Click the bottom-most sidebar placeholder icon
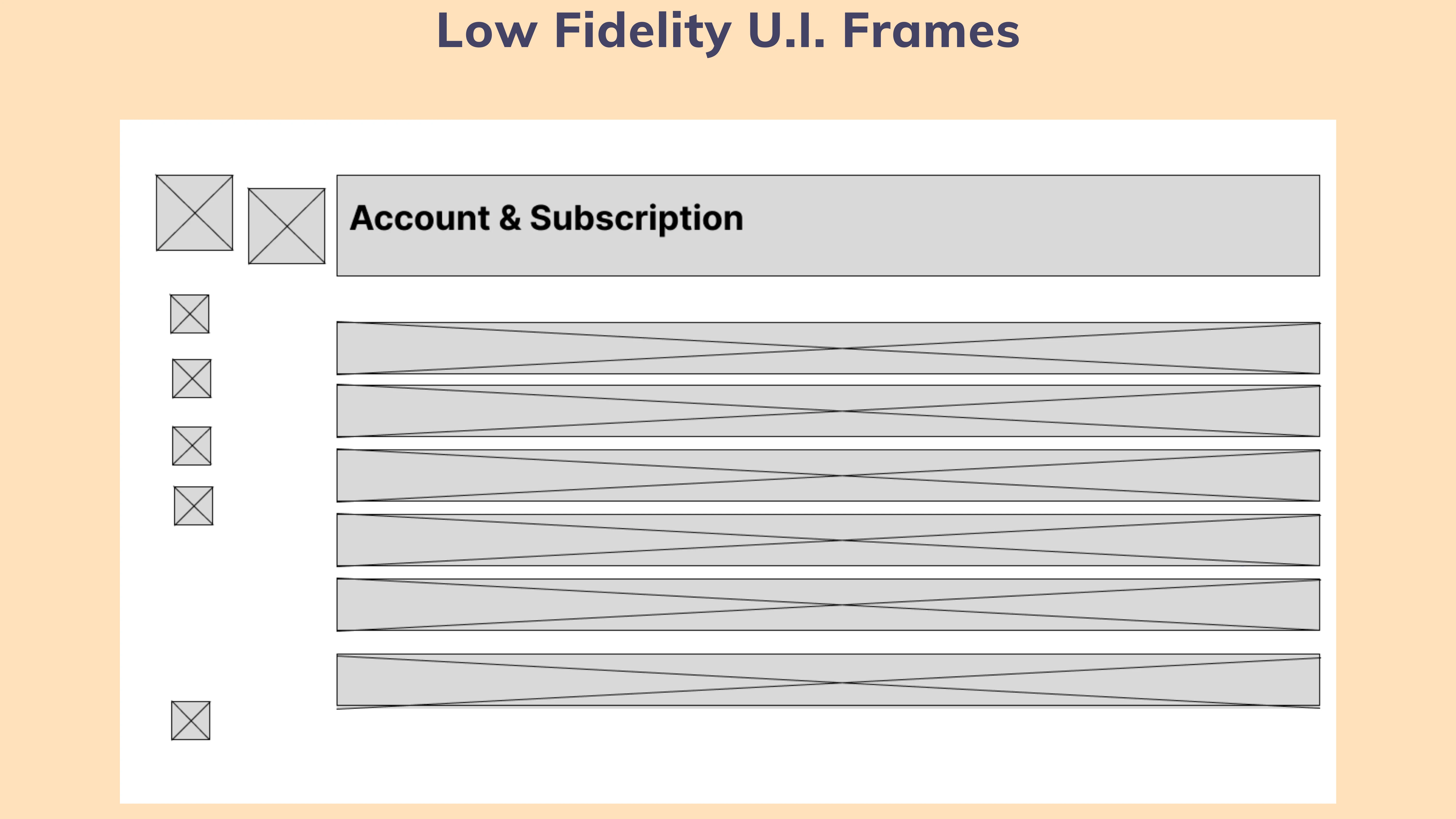 (x=190, y=721)
